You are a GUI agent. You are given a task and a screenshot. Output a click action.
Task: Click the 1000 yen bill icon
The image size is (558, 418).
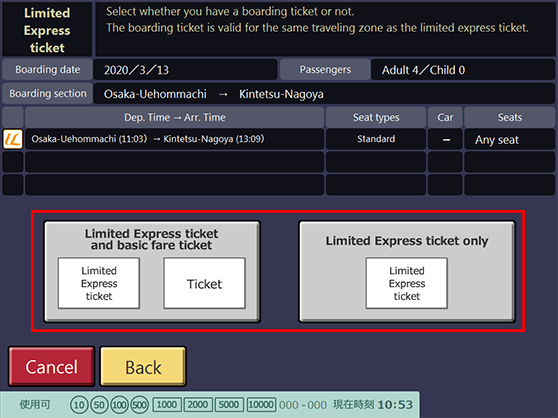tap(167, 404)
